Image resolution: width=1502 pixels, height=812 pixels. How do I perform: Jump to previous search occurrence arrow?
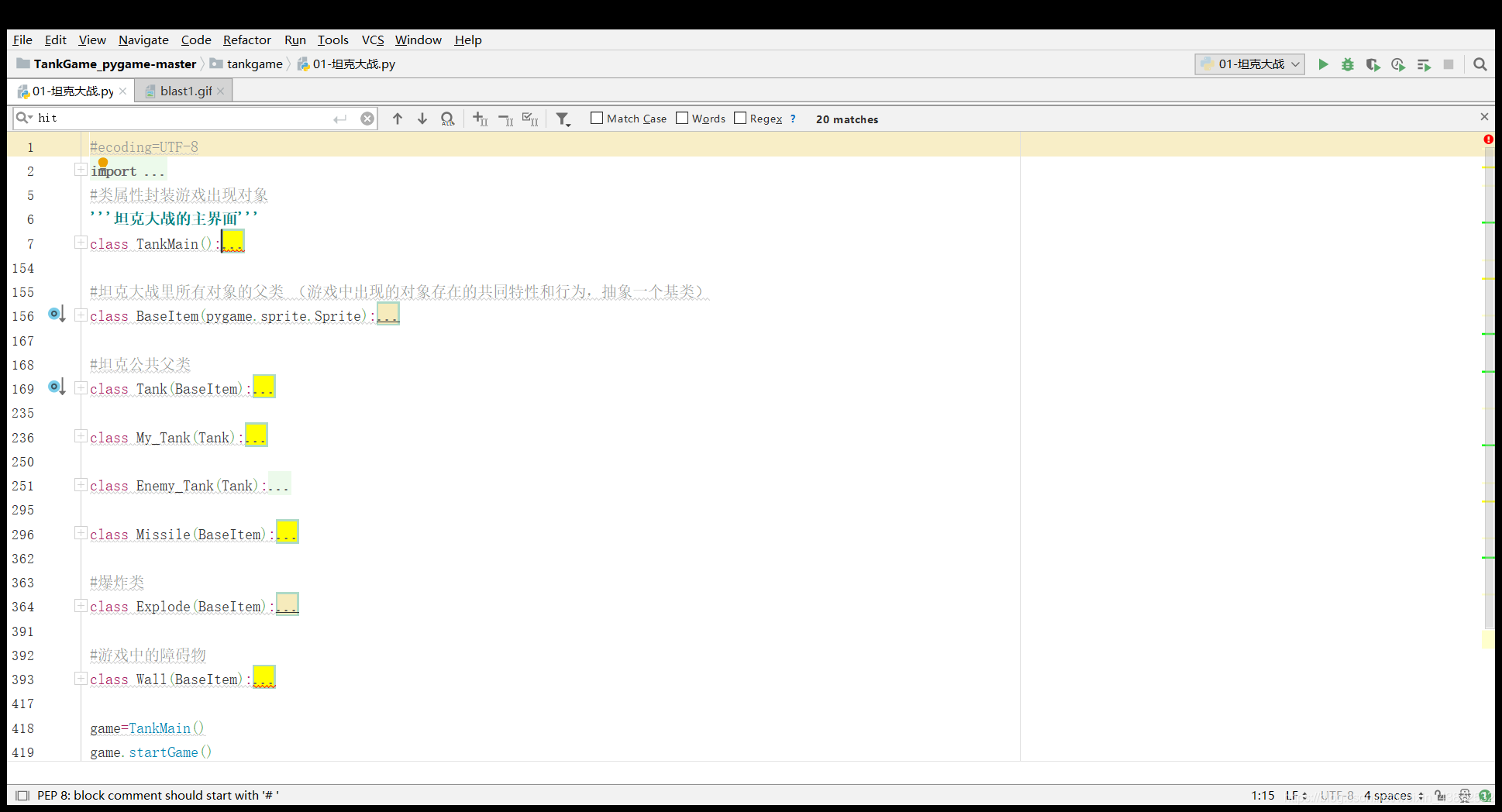click(398, 119)
